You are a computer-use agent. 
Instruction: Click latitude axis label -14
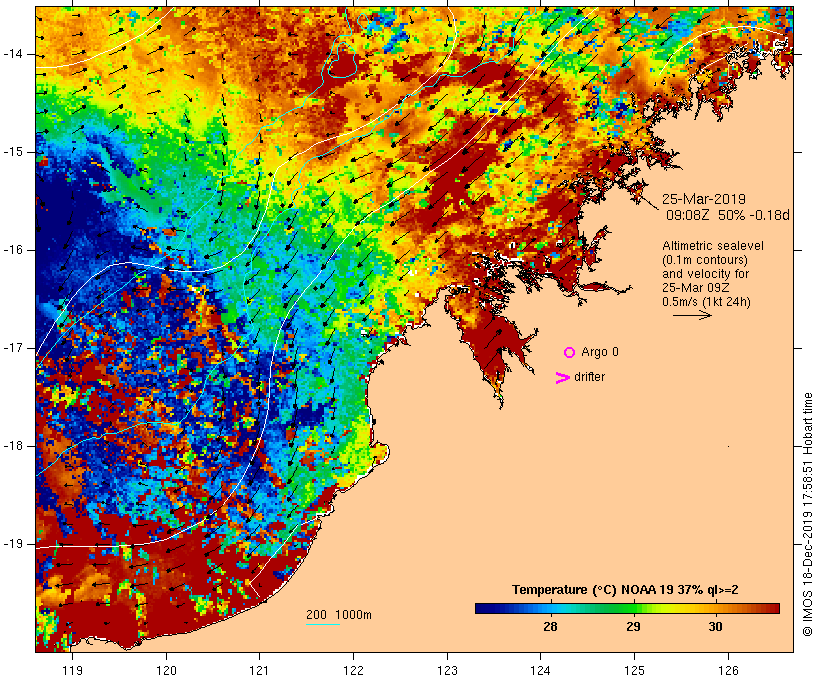[x=13, y=54]
